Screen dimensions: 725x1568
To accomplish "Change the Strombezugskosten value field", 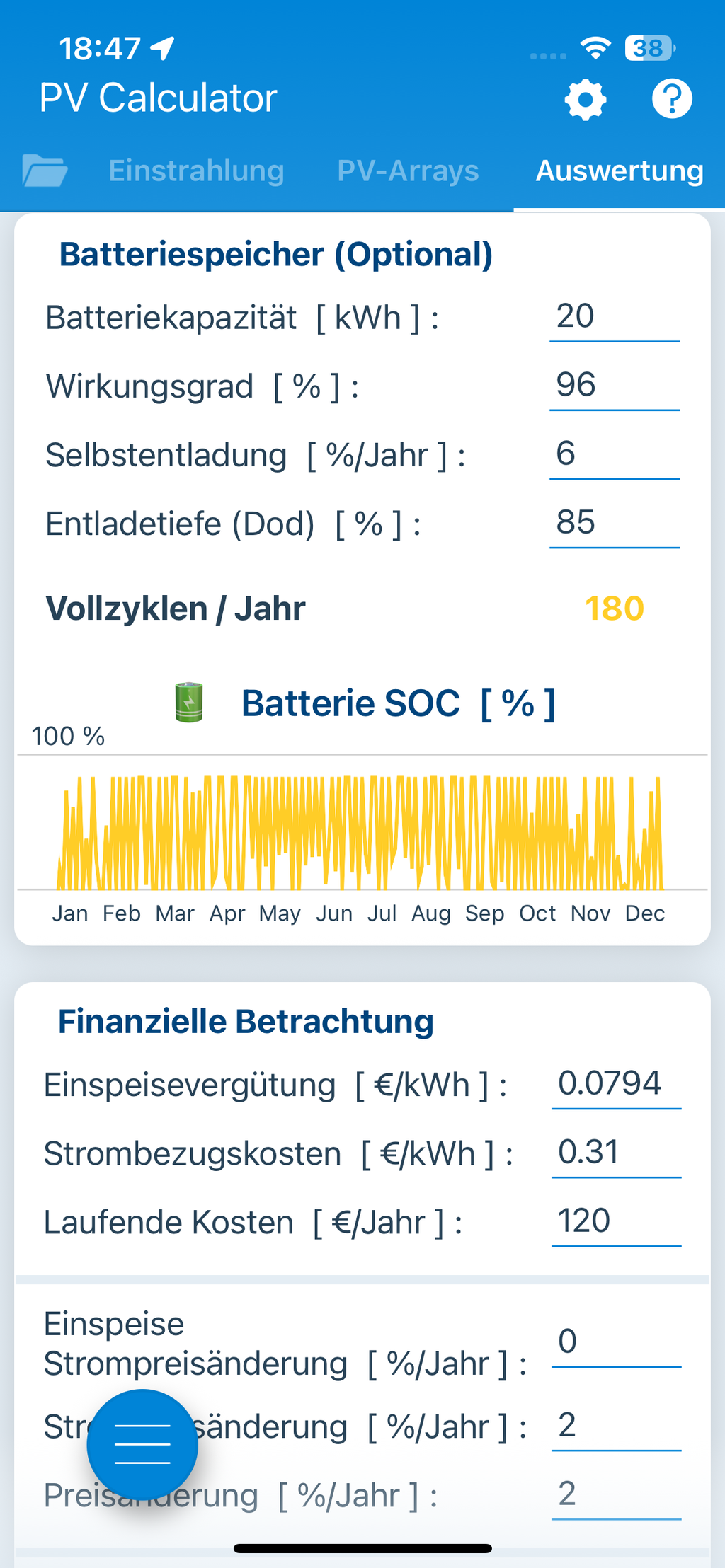I will coord(615,1153).
